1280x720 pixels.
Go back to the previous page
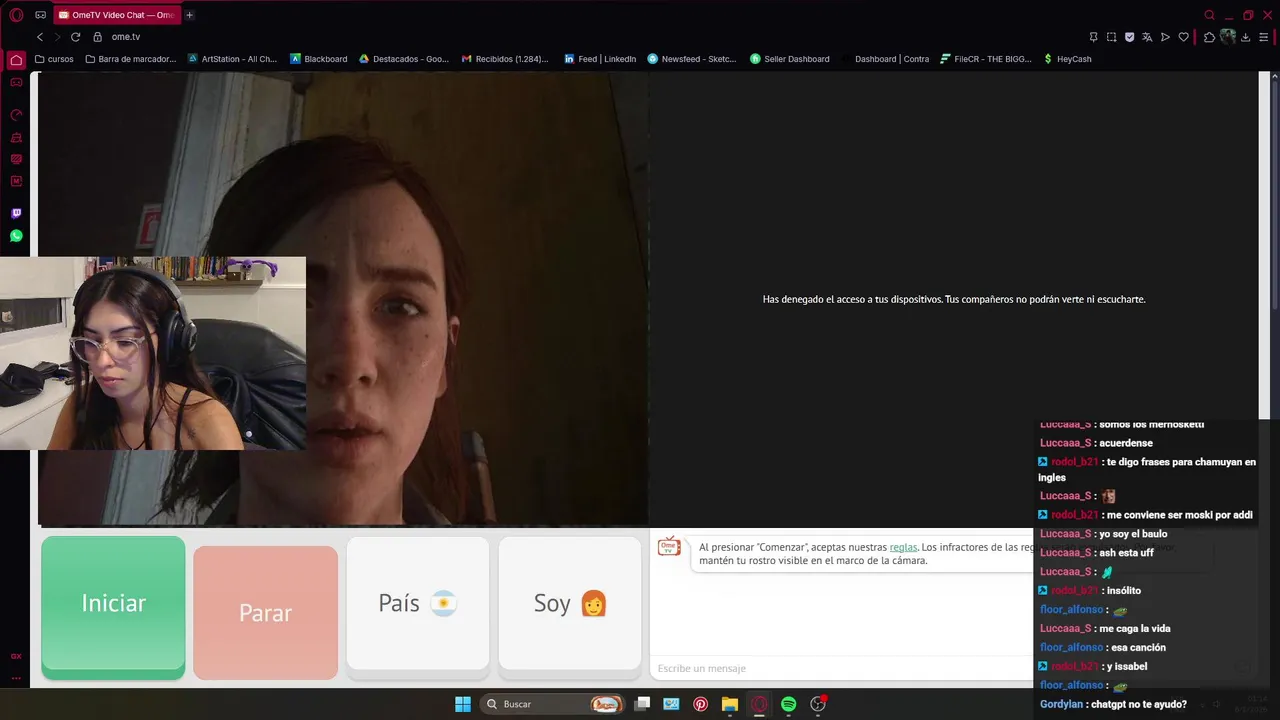click(40, 37)
